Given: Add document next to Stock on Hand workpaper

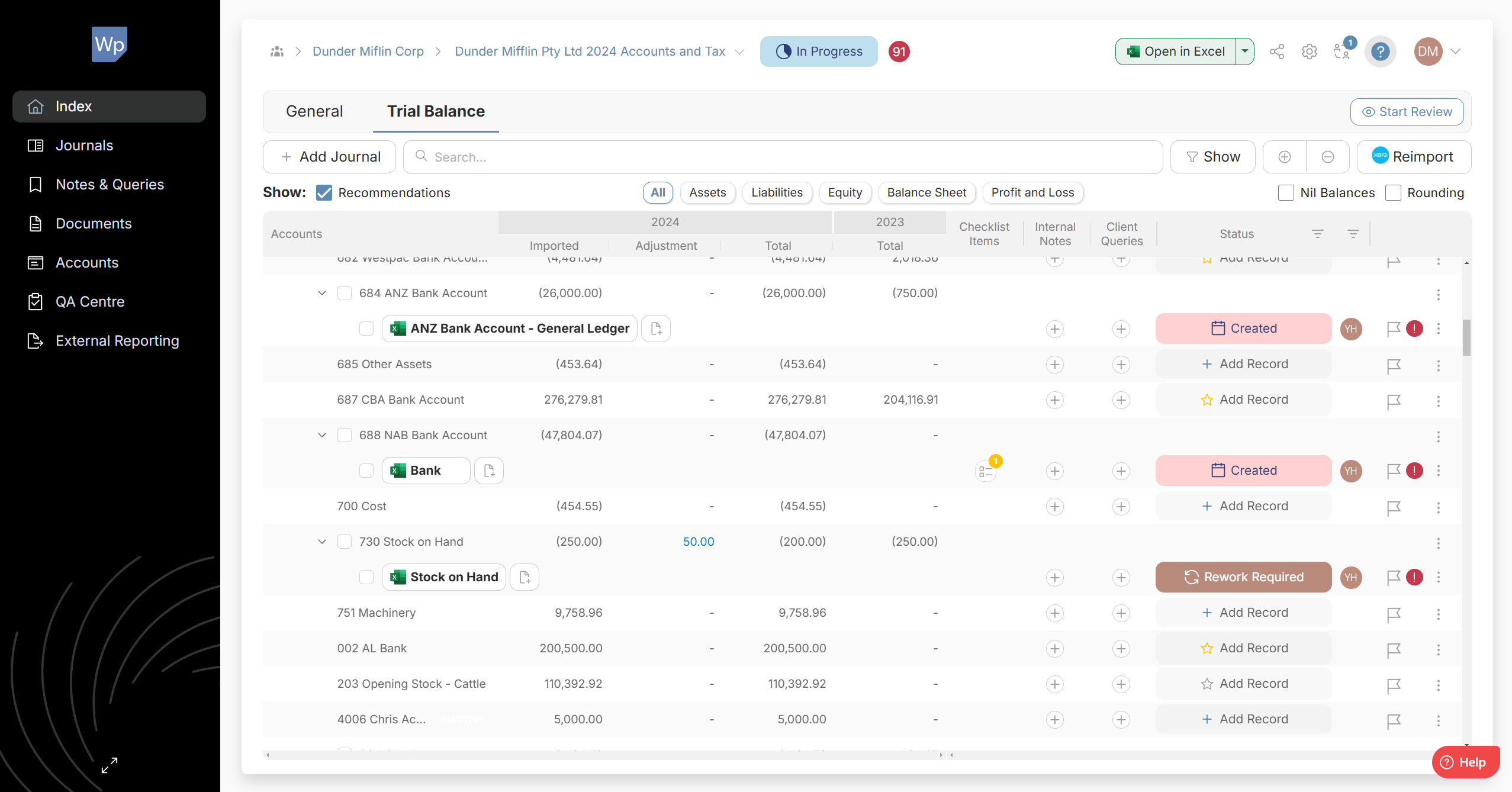Looking at the screenshot, I should (x=525, y=577).
